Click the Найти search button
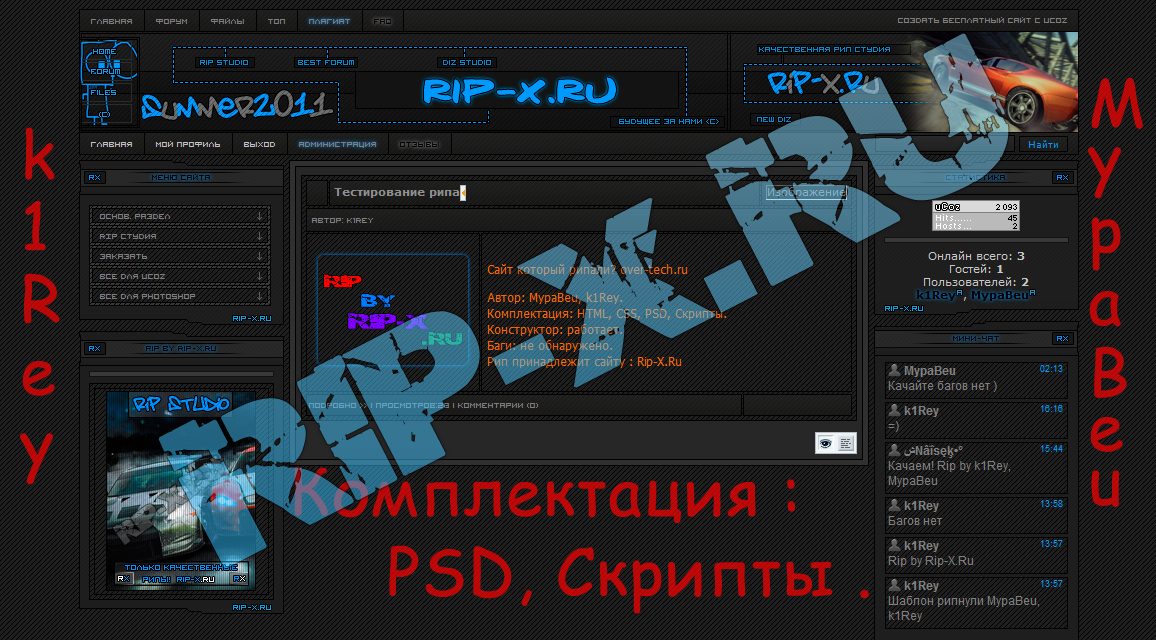Viewport: 1156px width, 640px height. (1043, 145)
